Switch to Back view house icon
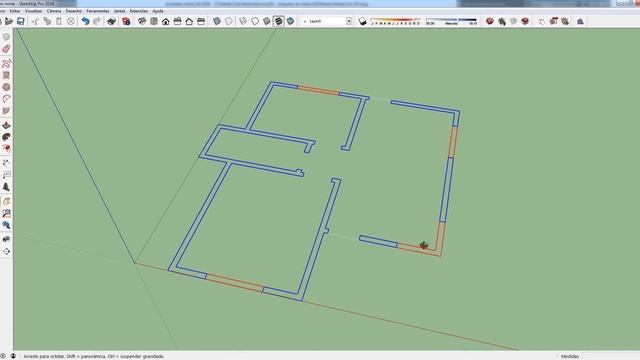640x360 pixels. [189, 21]
